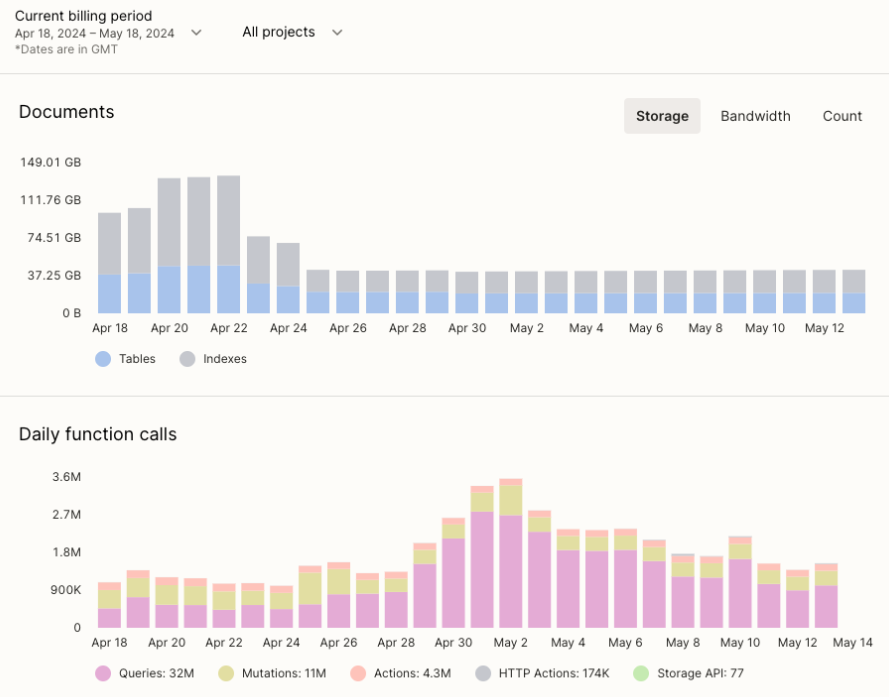Click the Apr 26 bar in Documents chart
The height and width of the screenshot is (697, 889).
(x=348, y=292)
